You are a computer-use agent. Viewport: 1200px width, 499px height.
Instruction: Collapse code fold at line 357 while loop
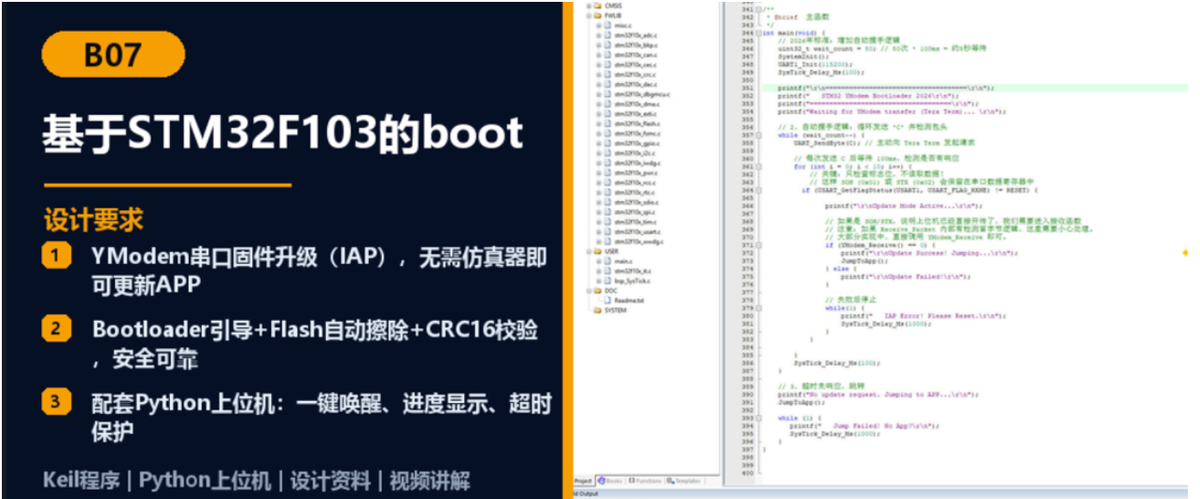(x=758, y=133)
